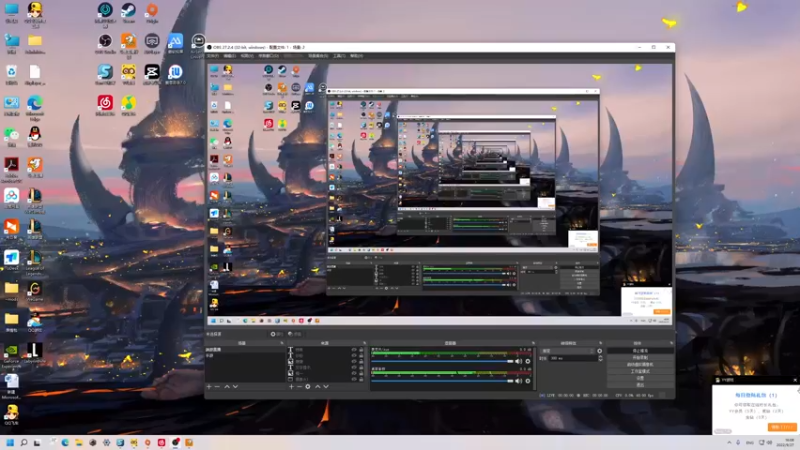Open the WeGame desktop icon
Image resolution: width=800 pixels, height=450 pixels.
(35, 289)
